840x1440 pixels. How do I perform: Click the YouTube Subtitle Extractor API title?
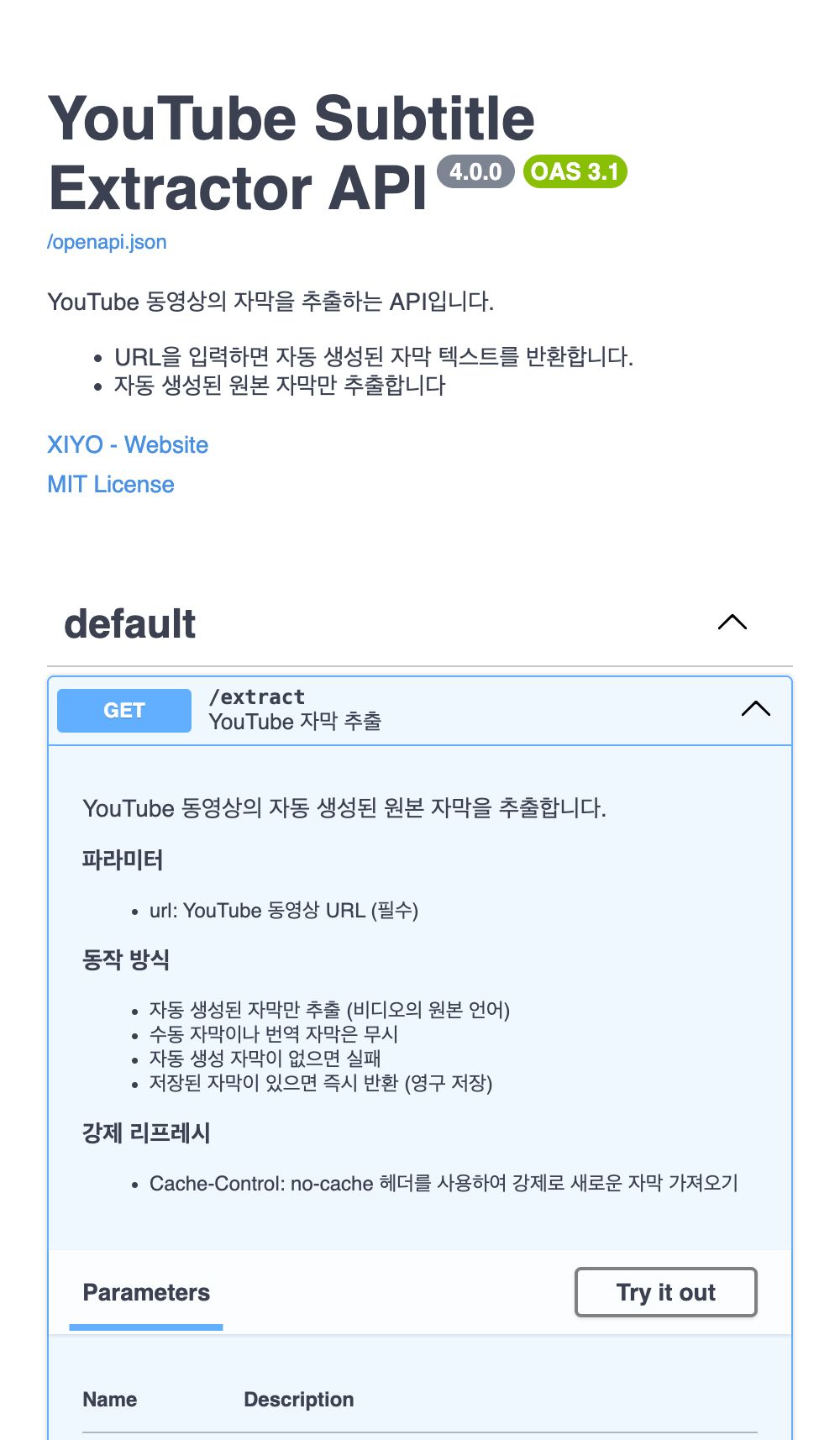tap(292, 153)
